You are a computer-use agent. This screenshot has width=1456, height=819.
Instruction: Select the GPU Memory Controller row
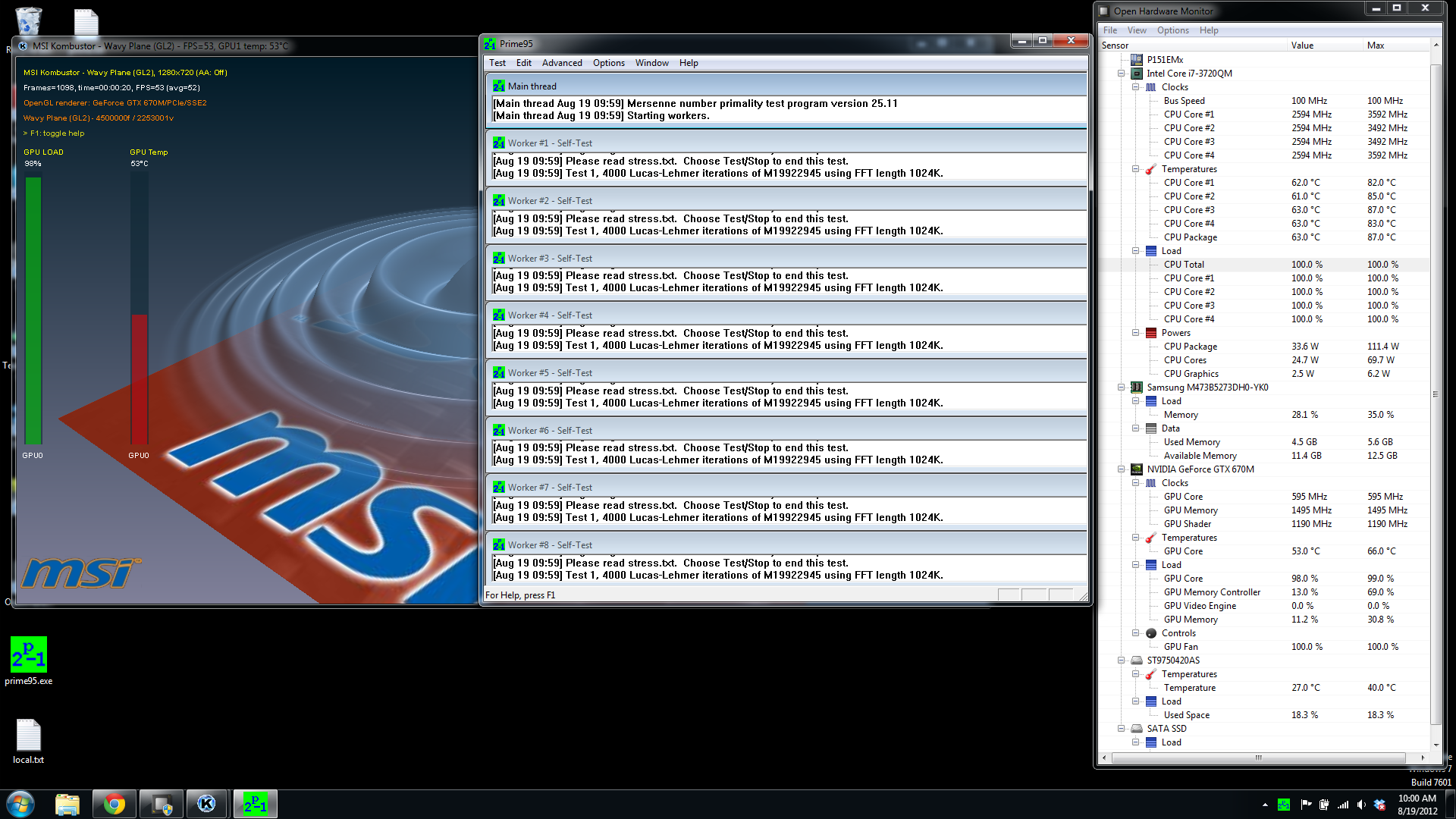click(x=1264, y=592)
